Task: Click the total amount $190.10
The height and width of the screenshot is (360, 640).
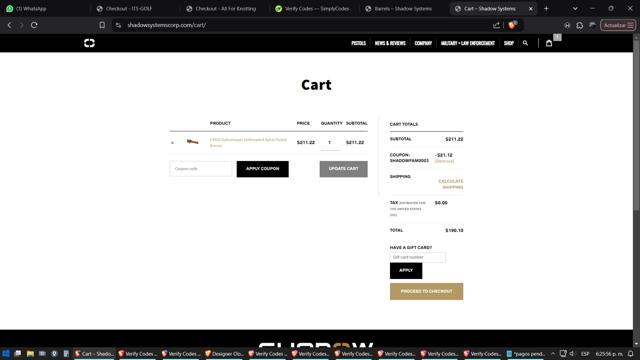Action: click(x=454, y=231)
